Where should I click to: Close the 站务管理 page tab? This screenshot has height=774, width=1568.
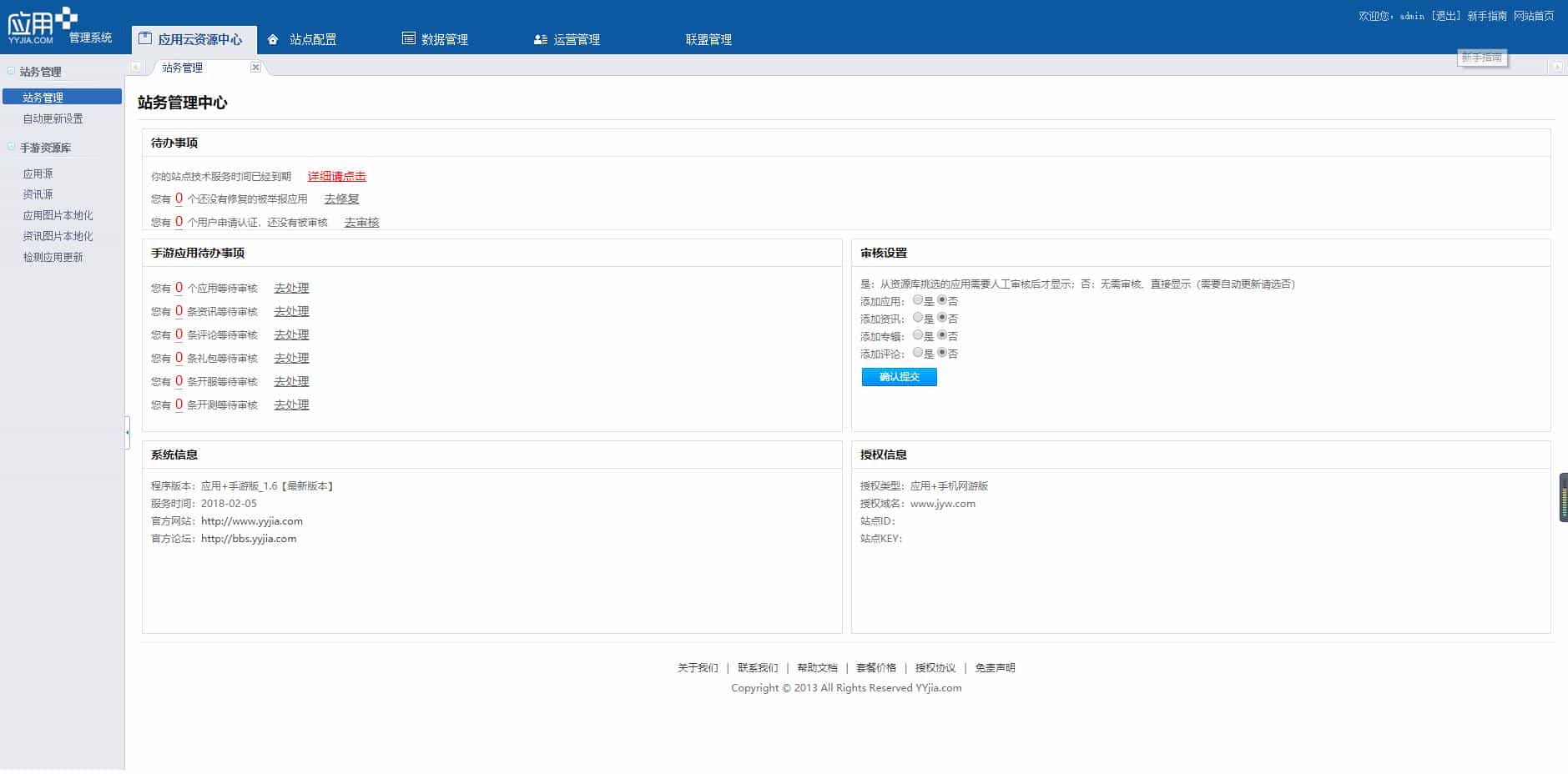(x=255, y=68)
